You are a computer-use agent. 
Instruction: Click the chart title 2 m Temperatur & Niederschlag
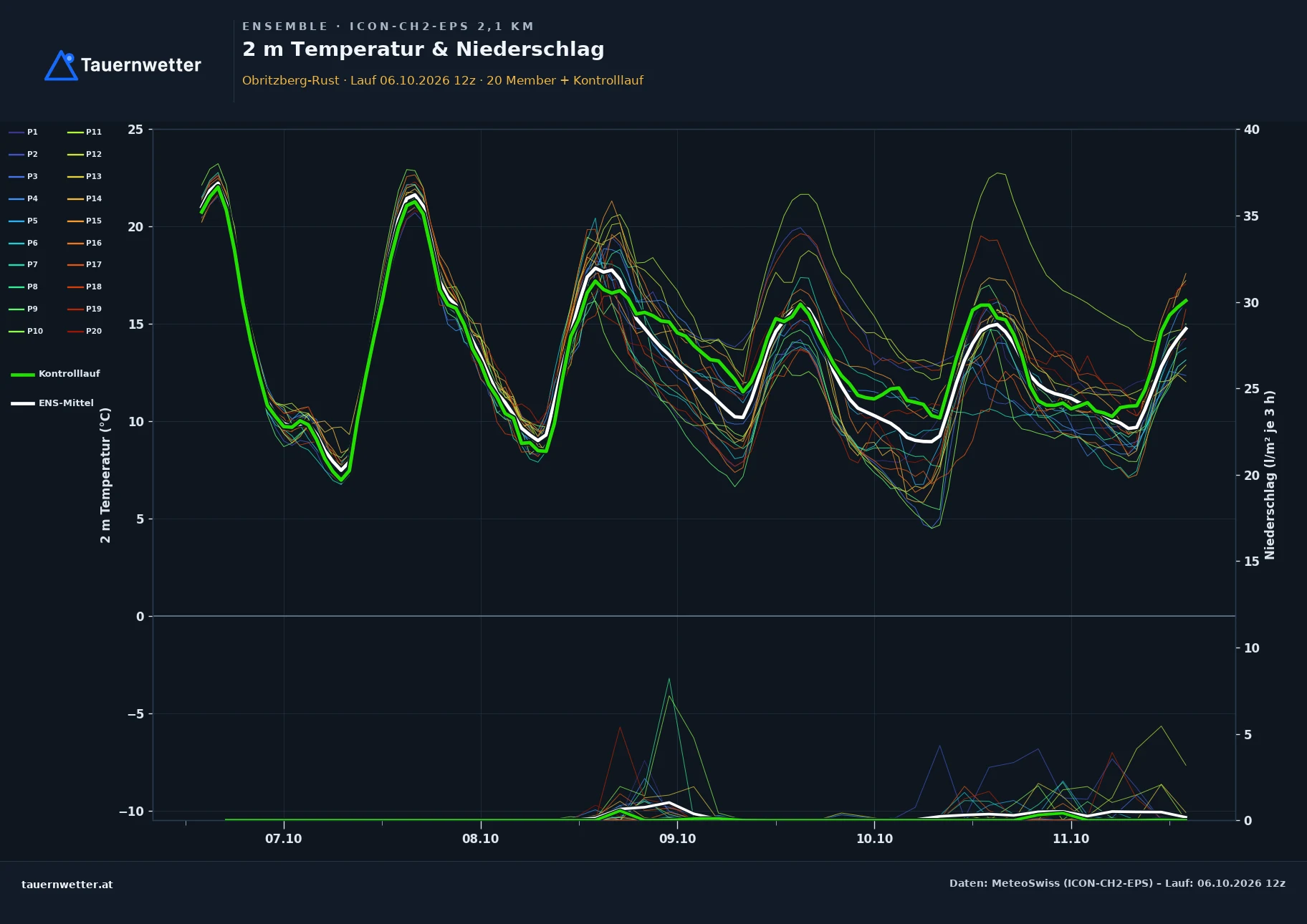(x=423, y=49)
